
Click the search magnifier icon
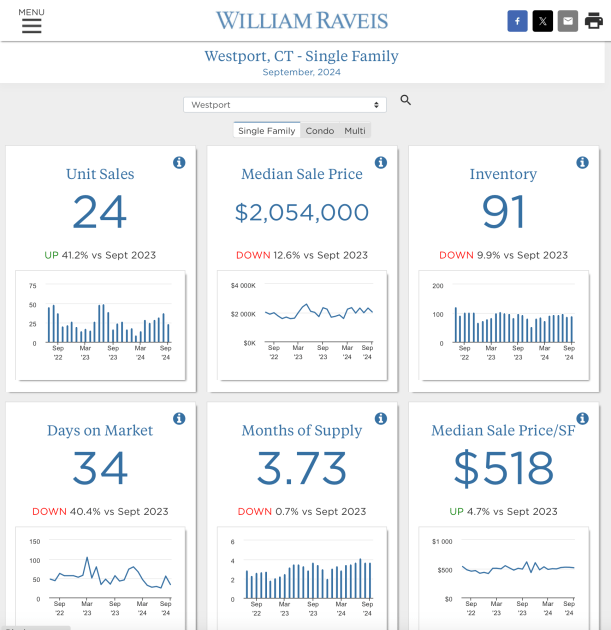(x=406, y=100)
